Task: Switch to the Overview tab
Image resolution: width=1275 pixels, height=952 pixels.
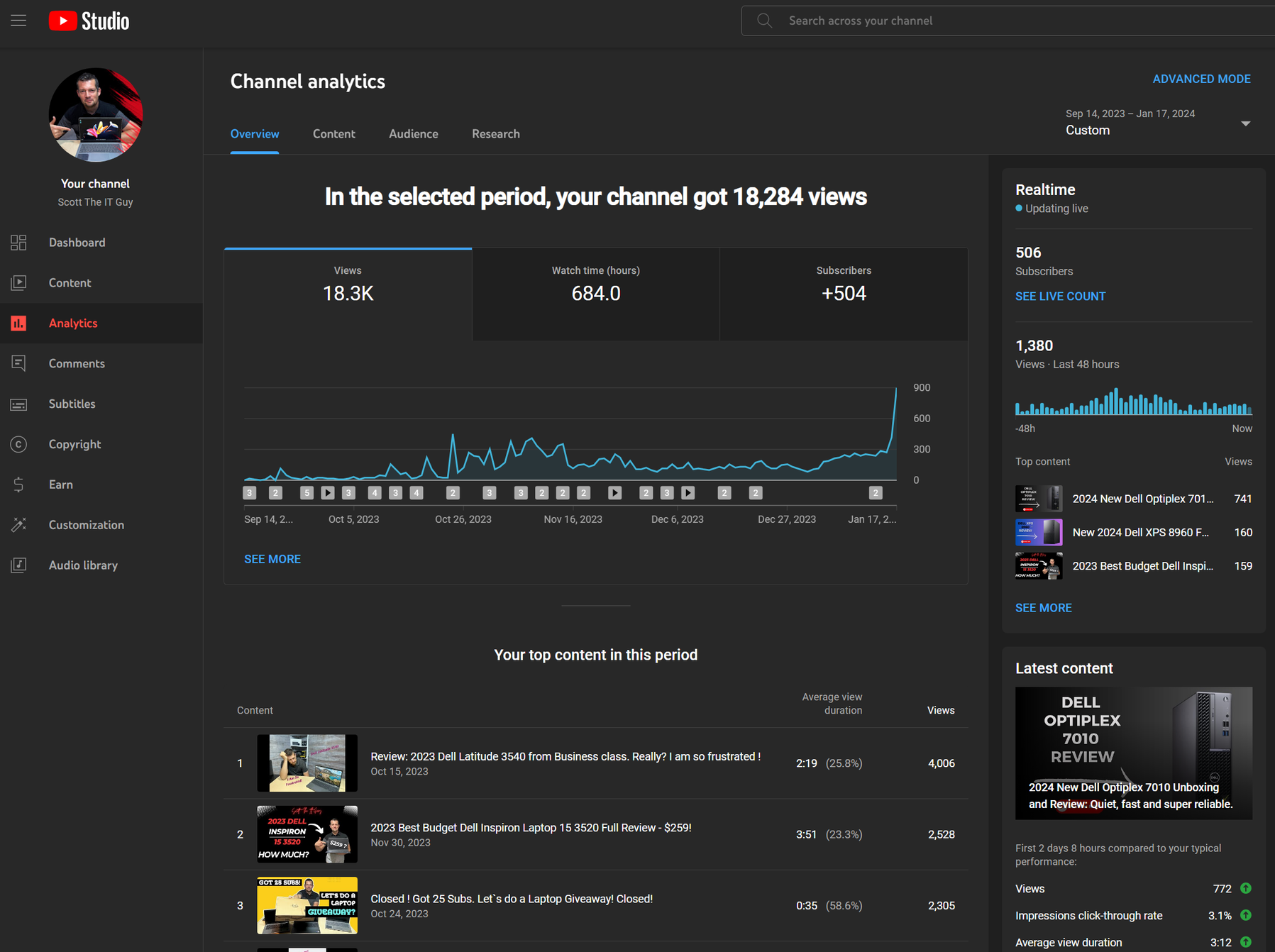Action: [x=255, y=134]
